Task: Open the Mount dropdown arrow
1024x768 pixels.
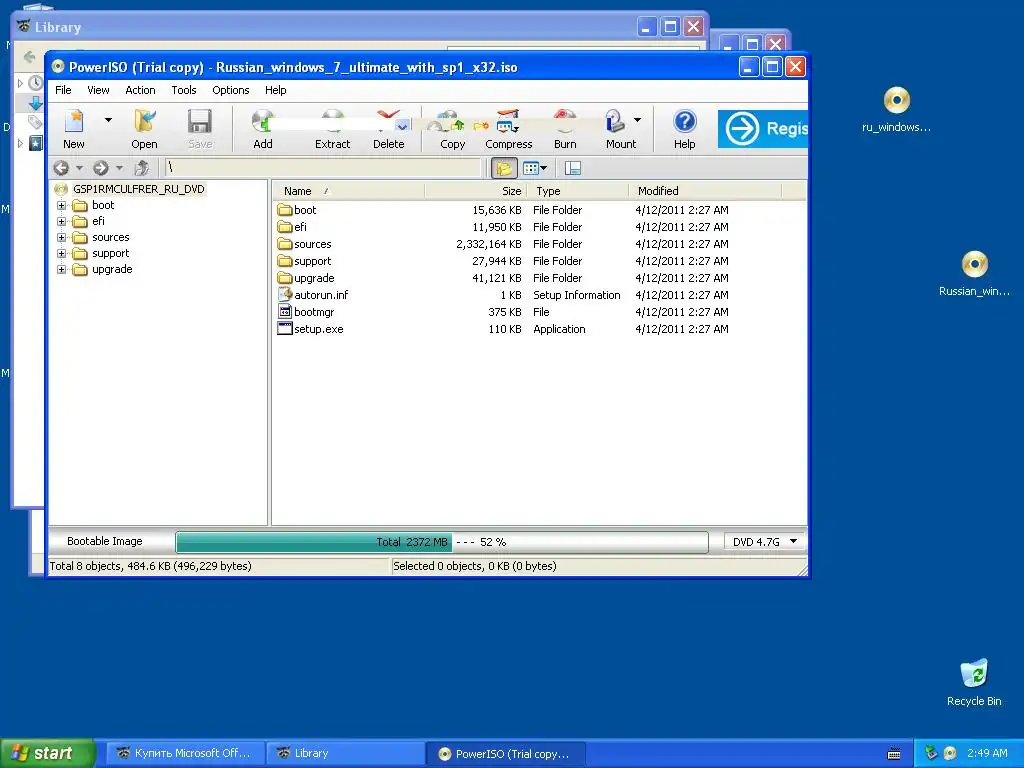Action: [x=637, y=120]
